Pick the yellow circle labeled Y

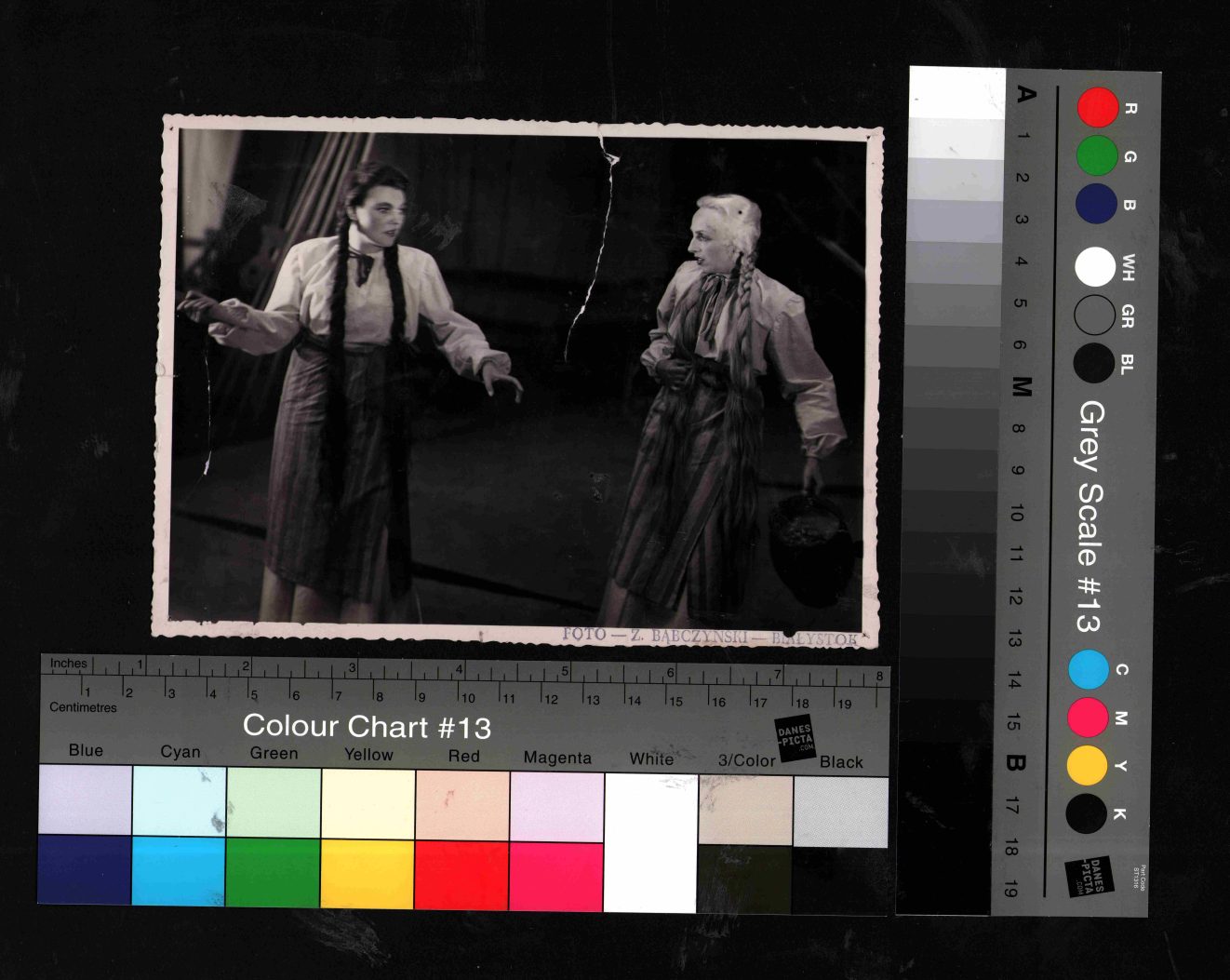[x=1086, y=765]
